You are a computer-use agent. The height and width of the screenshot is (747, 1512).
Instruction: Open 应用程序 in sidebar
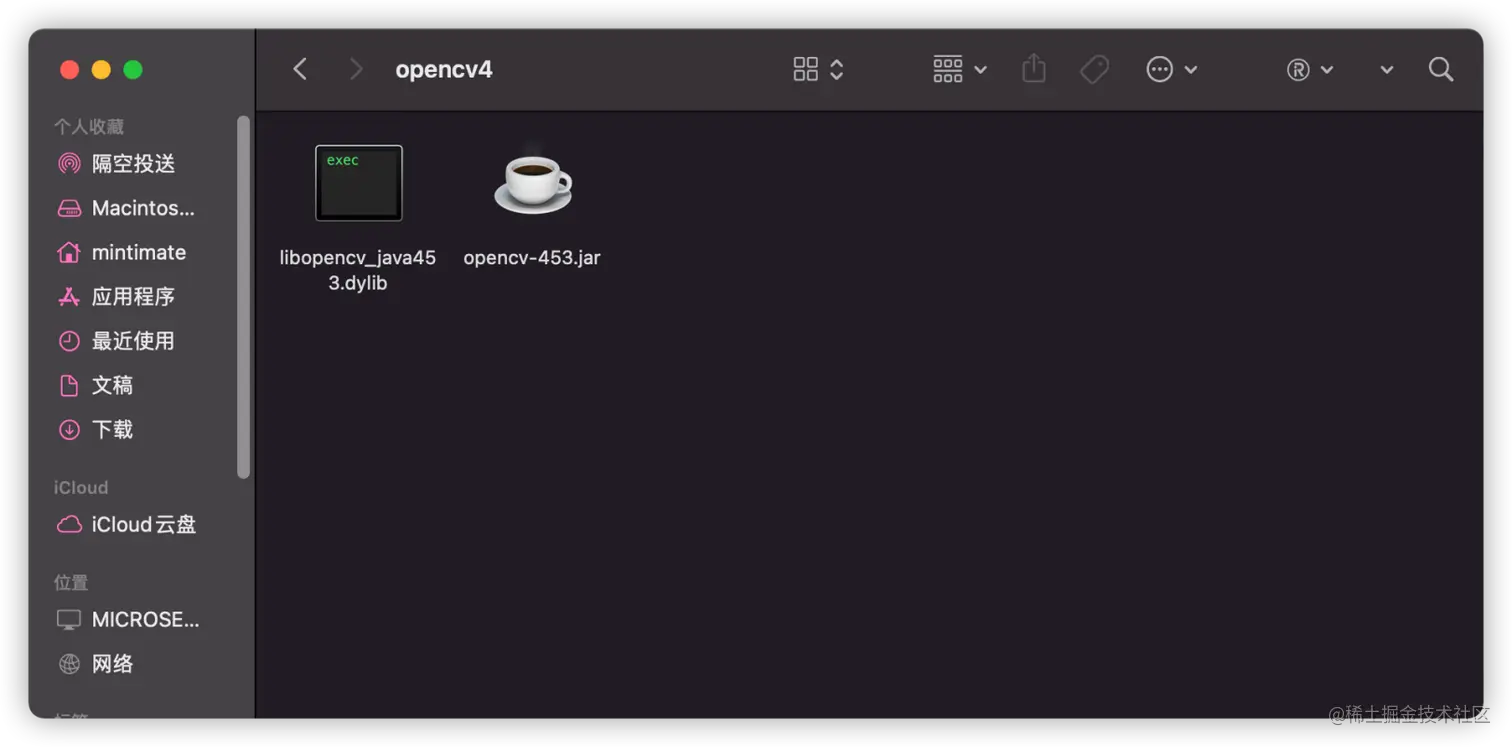(134, 296)
